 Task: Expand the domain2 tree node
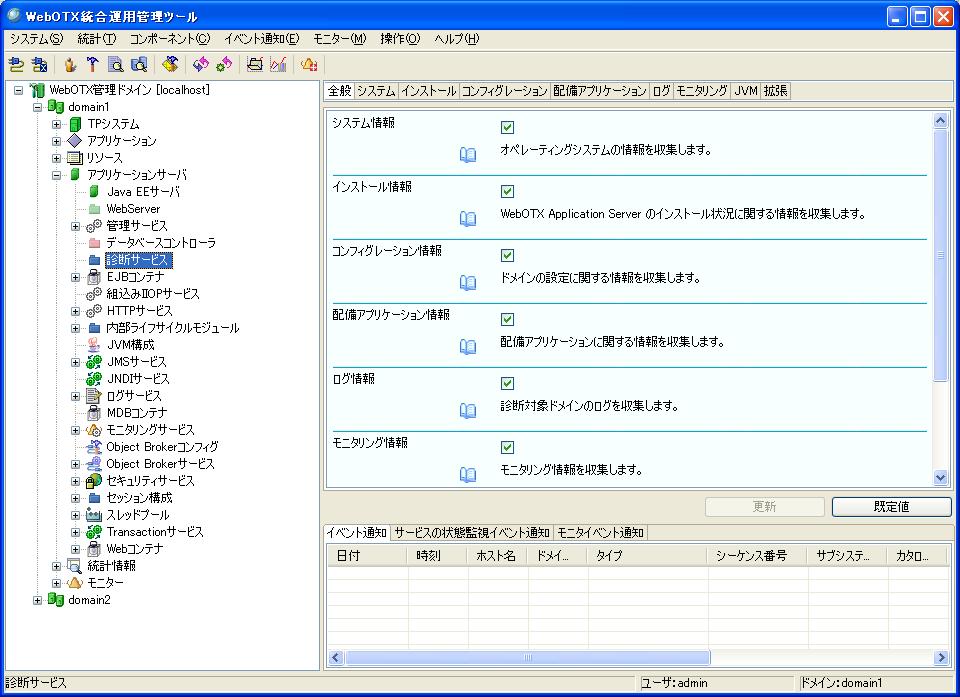(x=38, y=600)
